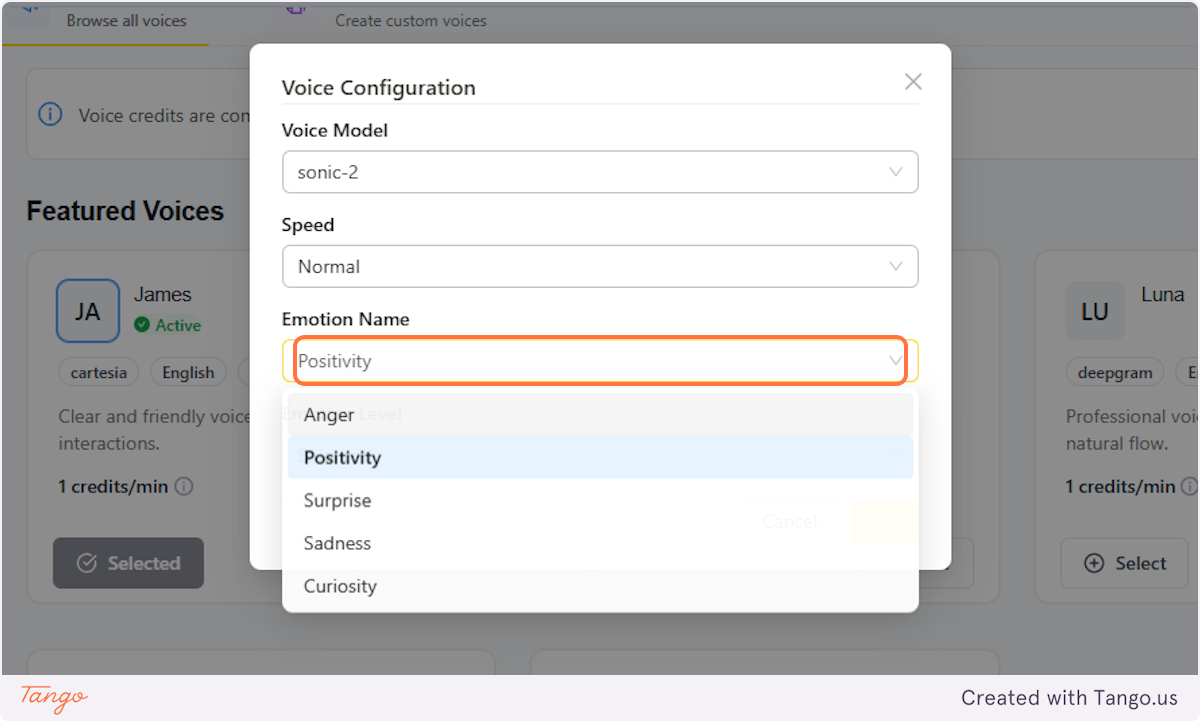Click the Featured Voices heading

pos(125,211)
